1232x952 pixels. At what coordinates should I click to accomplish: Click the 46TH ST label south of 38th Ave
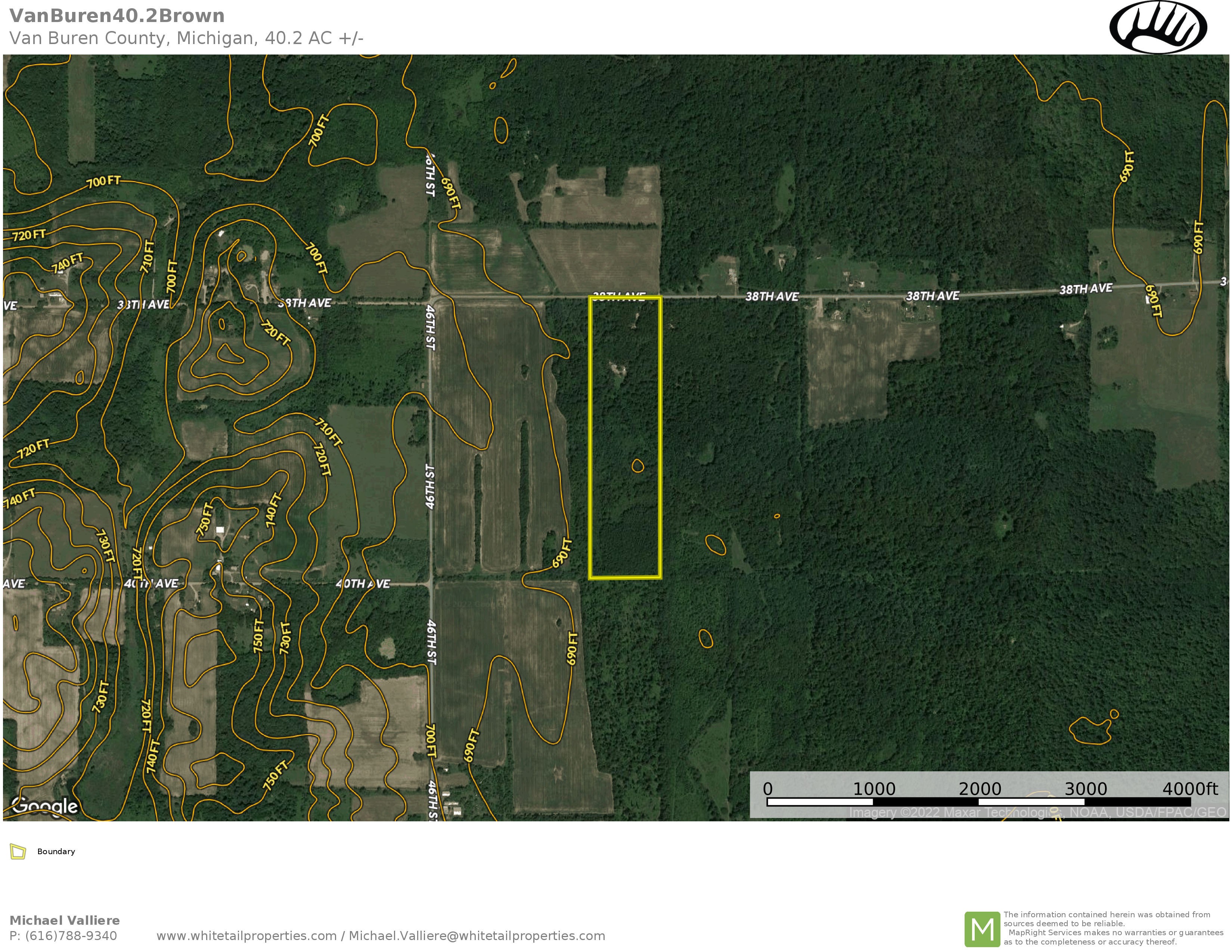(x=431, y=328)
